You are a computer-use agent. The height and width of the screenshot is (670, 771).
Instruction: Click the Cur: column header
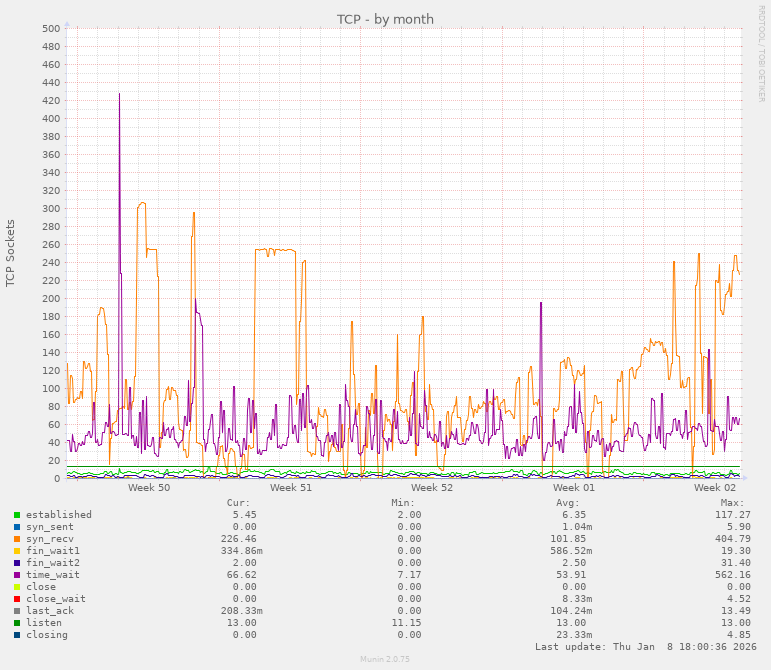238,503
